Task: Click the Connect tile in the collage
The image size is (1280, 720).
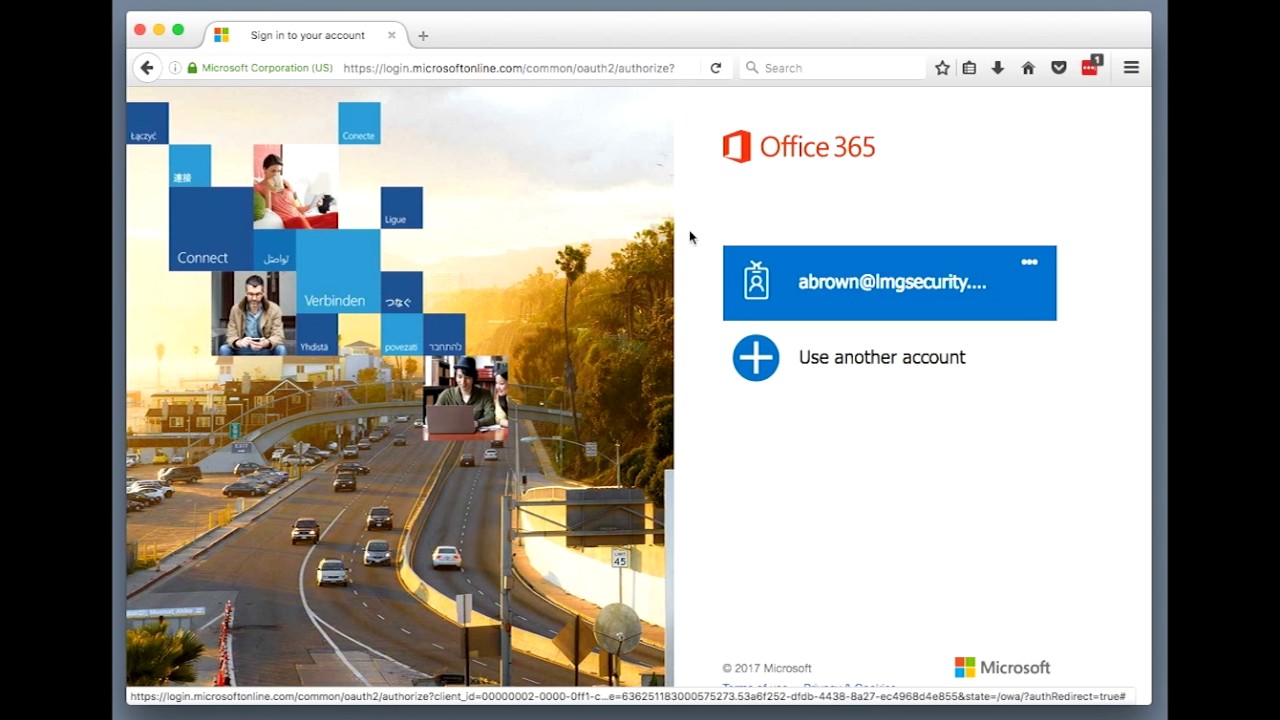Action: [x=211, y=229]
